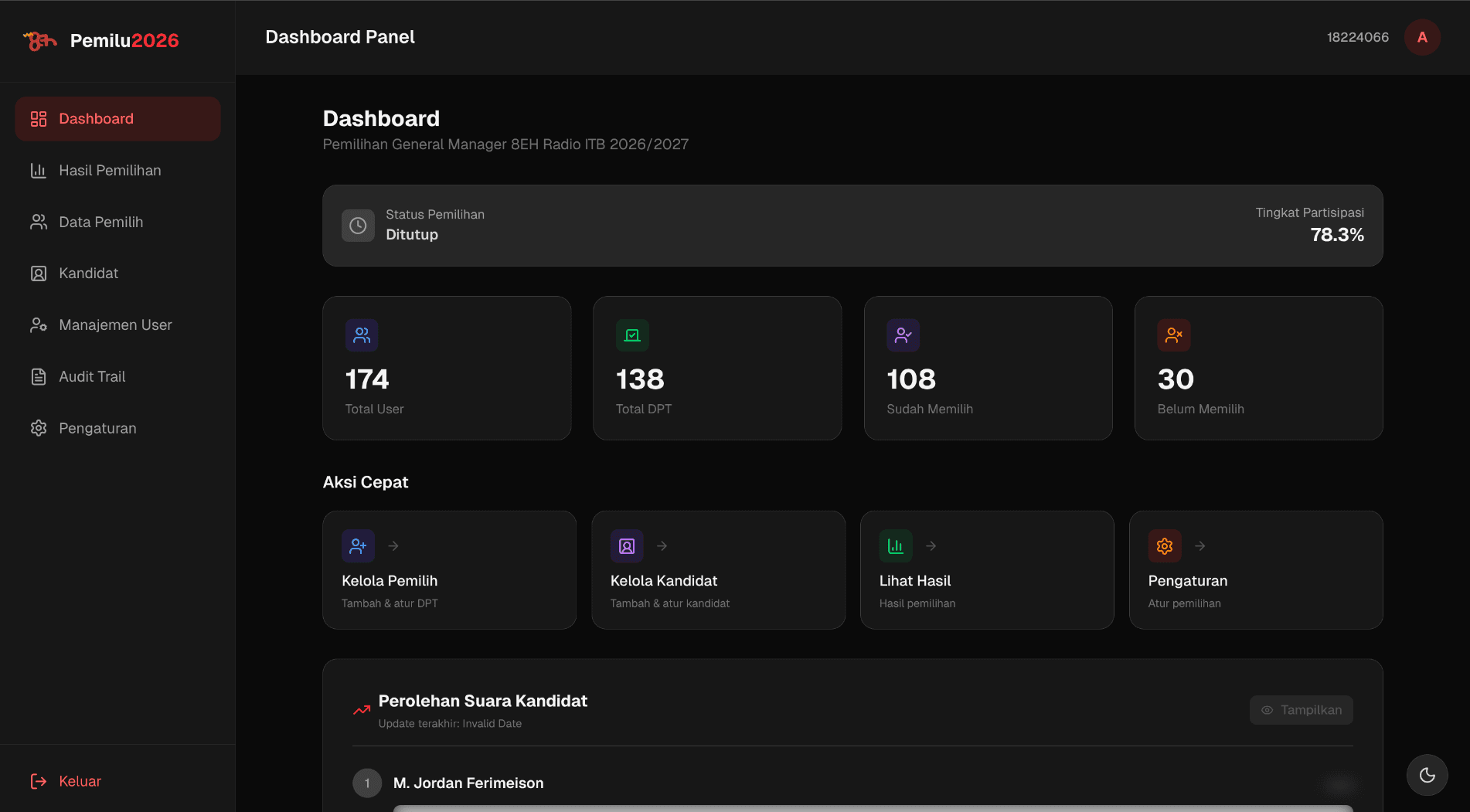Click the arrow on Kelola Pemilih card
This screenshot has height=812, width=1470.
point(393,546)
